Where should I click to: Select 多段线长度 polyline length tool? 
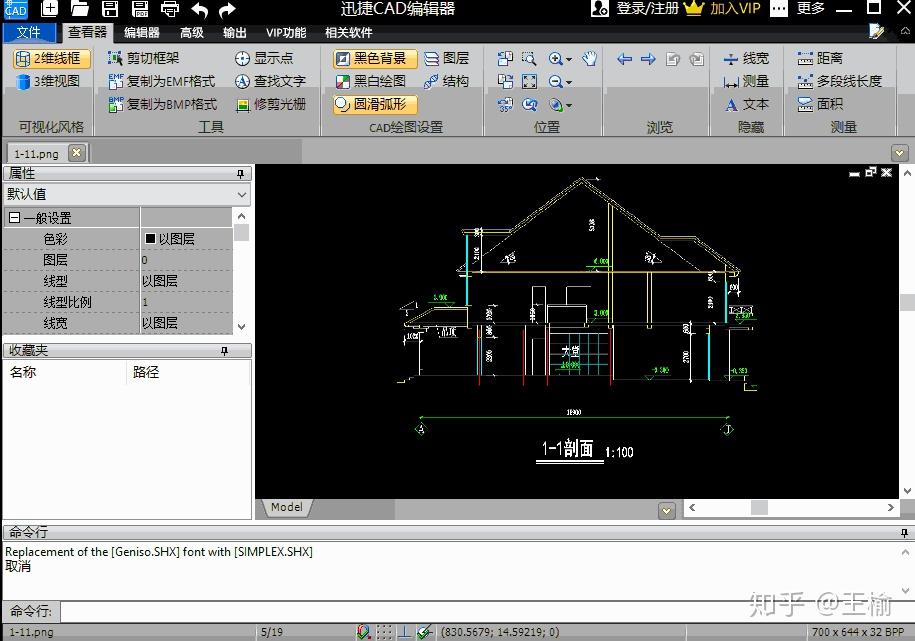tap(839, 81)
